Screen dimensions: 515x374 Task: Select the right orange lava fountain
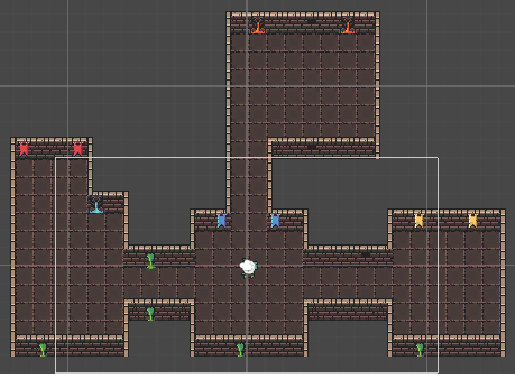pos(347,25)
